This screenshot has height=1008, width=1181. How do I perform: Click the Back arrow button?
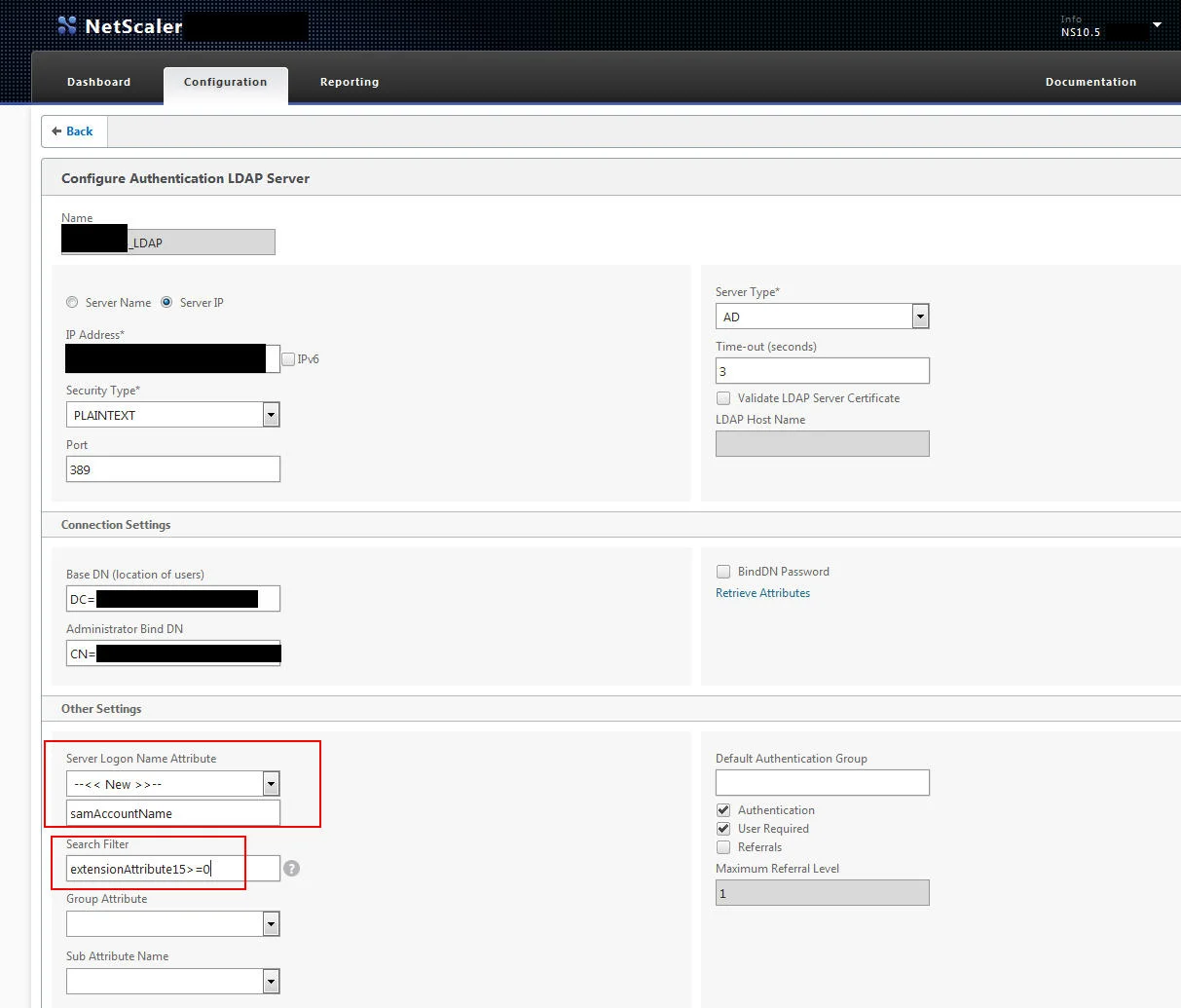pos(73,131)
